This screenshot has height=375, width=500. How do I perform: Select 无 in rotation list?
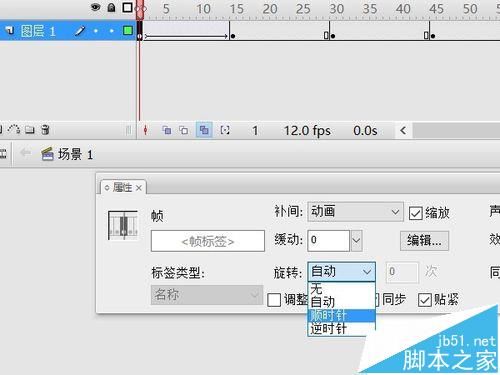coord(341,289)
